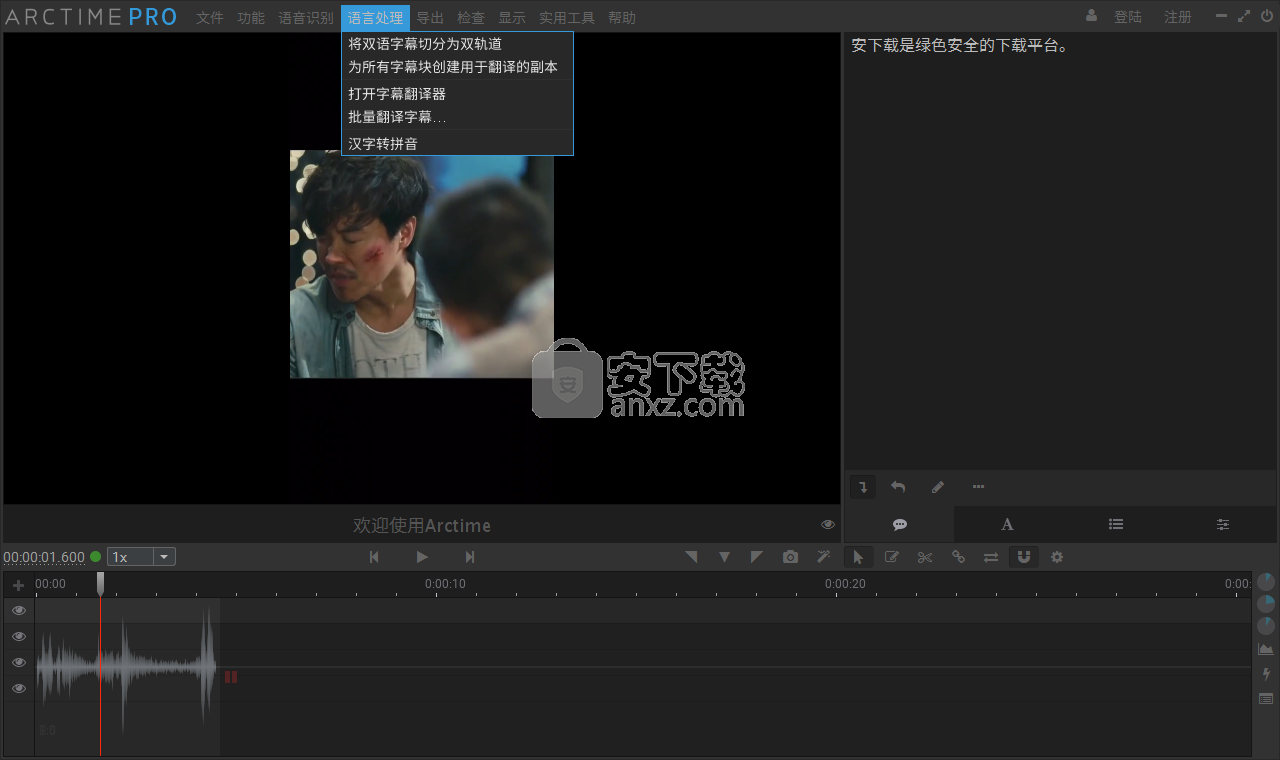This screenshot has width=1280, height=760.
Task: Choose 打开字幕翻译器
Action: [457, 94]
